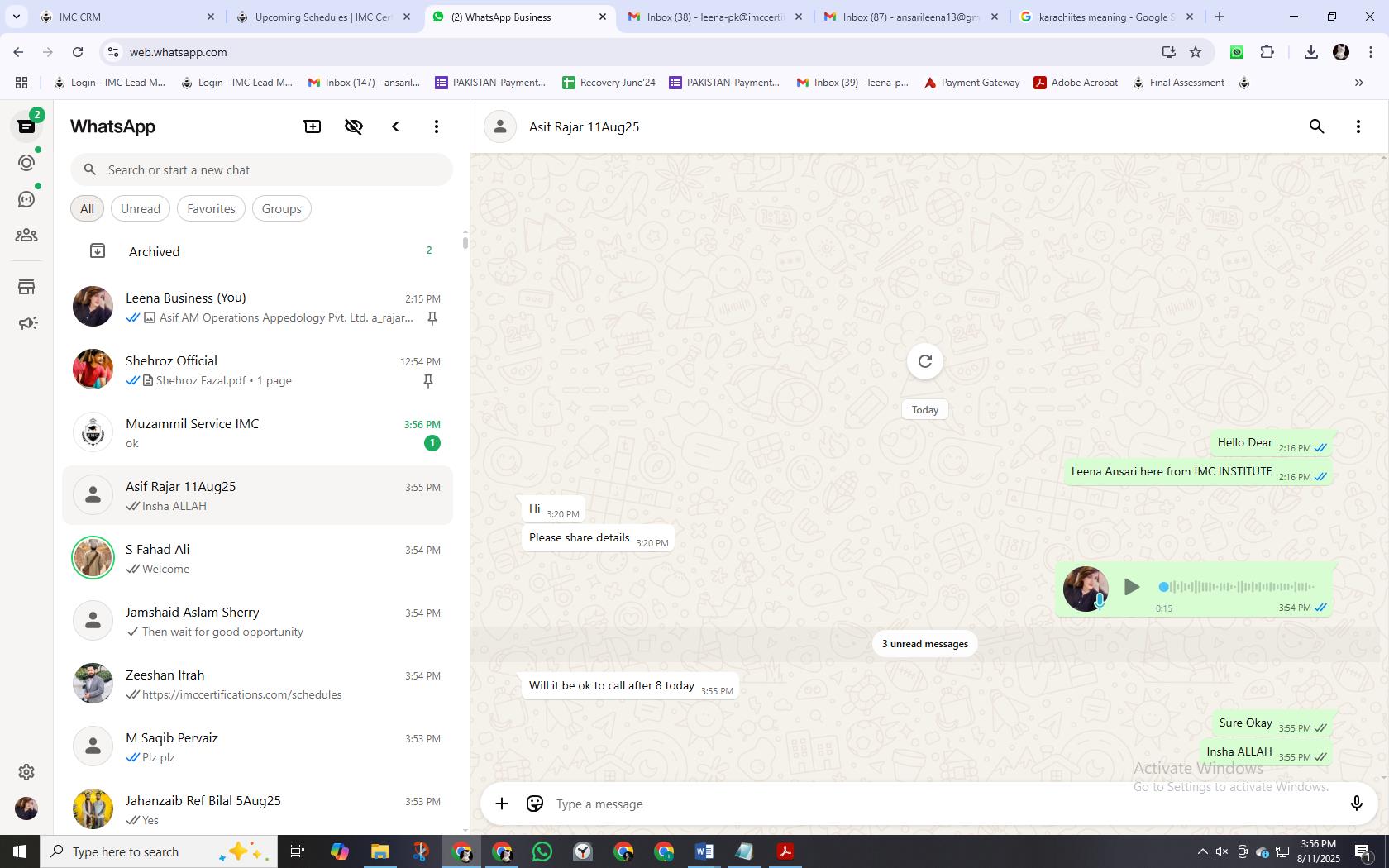This screenshot has width=1389, height=868.
Task: Open Chrome extensions puzzle icon
Action: (x=1267, y=52)
